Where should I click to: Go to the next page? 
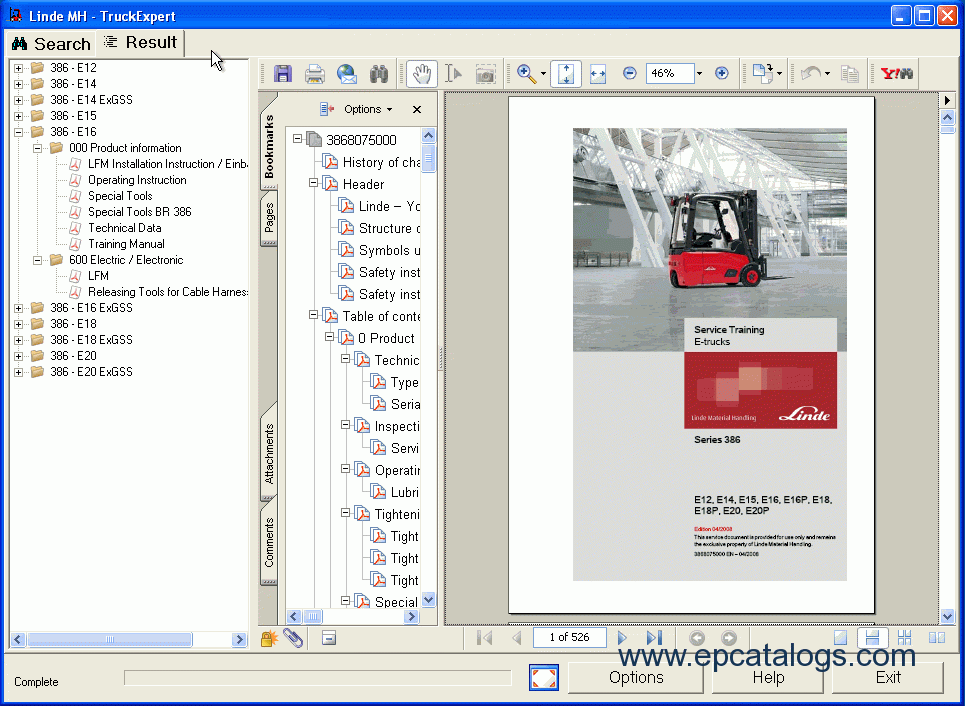[622, 638]
